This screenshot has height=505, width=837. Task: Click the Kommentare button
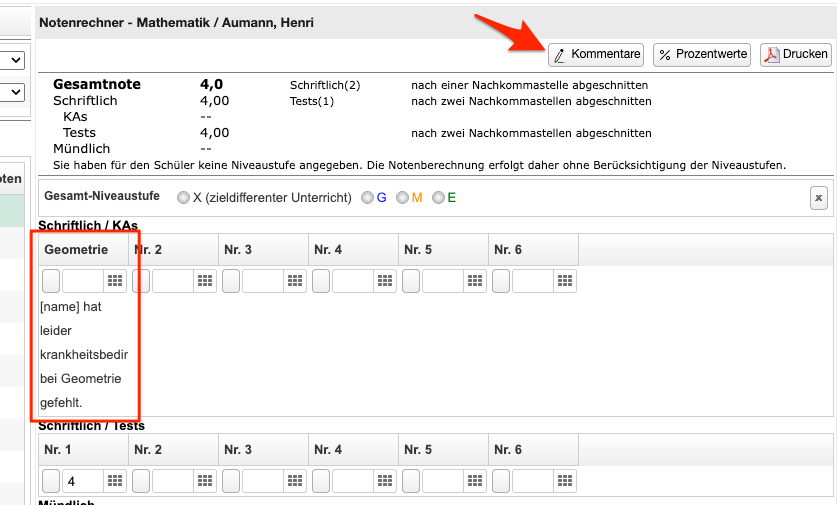pos(596,54)
